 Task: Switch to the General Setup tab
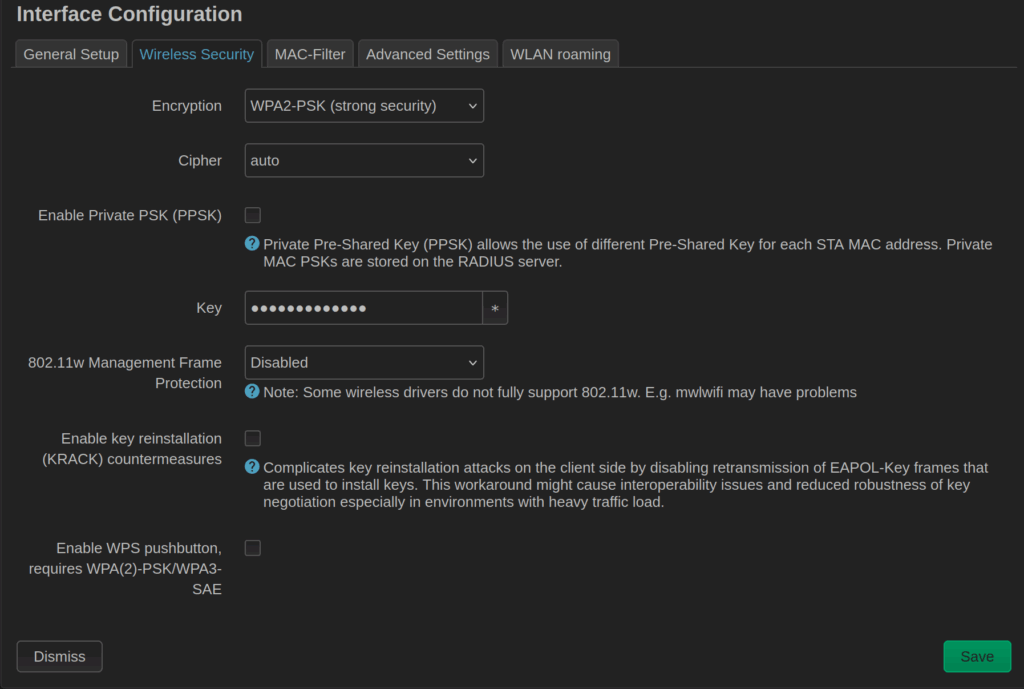pos(71,54)
